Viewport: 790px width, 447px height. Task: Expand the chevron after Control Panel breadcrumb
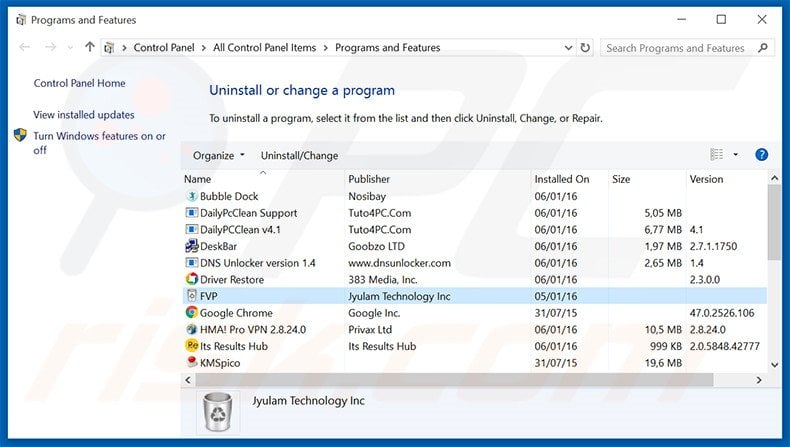pyautogui.click(x=204, y=48)
